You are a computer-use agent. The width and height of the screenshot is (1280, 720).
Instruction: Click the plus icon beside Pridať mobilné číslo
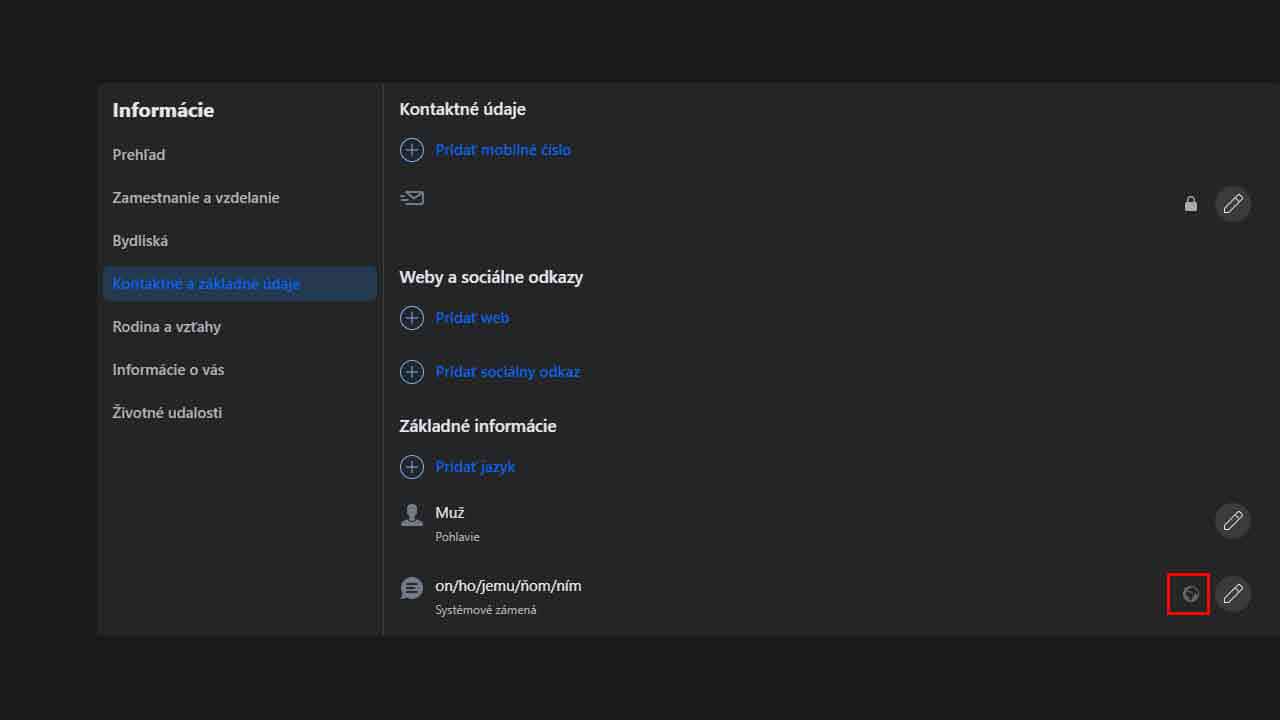412,150
